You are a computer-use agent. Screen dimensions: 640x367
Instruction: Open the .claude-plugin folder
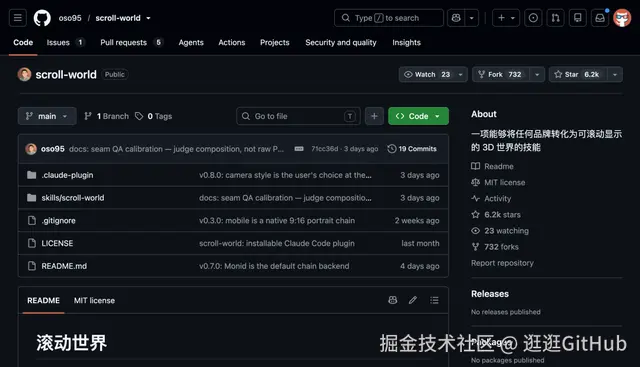click(67, 175)
